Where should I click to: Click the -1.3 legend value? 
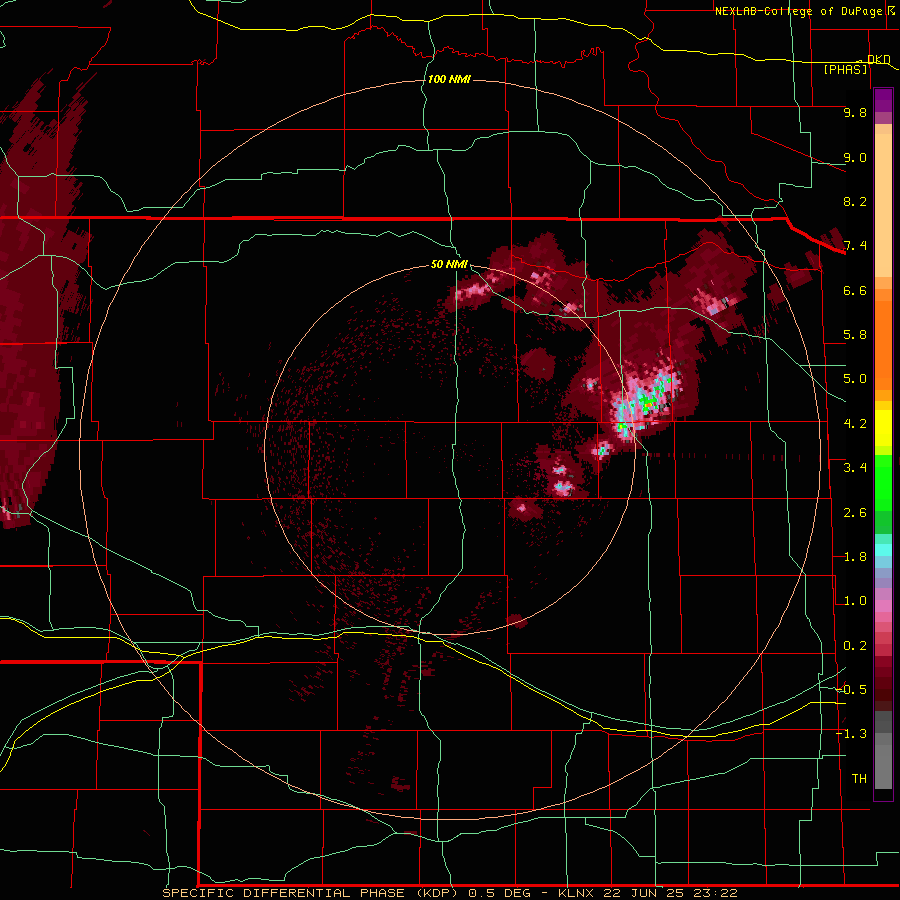pos(852,734)
